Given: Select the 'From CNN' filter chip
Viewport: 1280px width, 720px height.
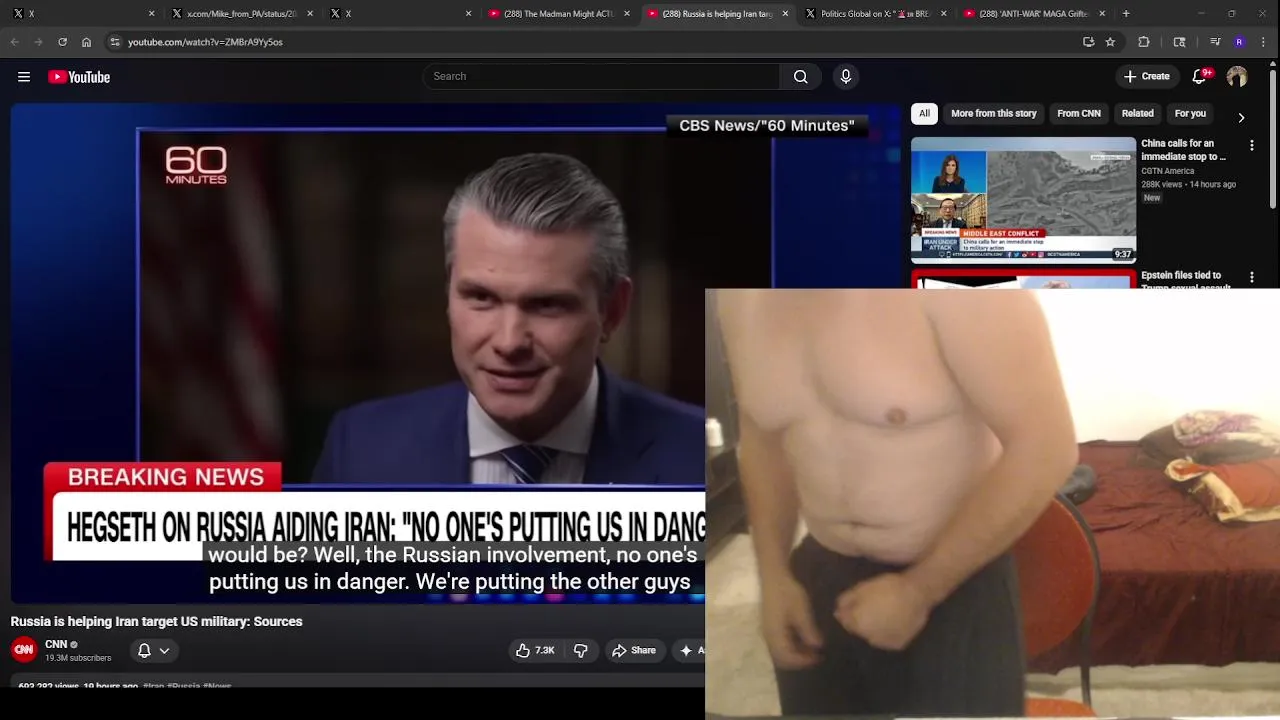Looking at the screenshot, I should point(1079,114).
